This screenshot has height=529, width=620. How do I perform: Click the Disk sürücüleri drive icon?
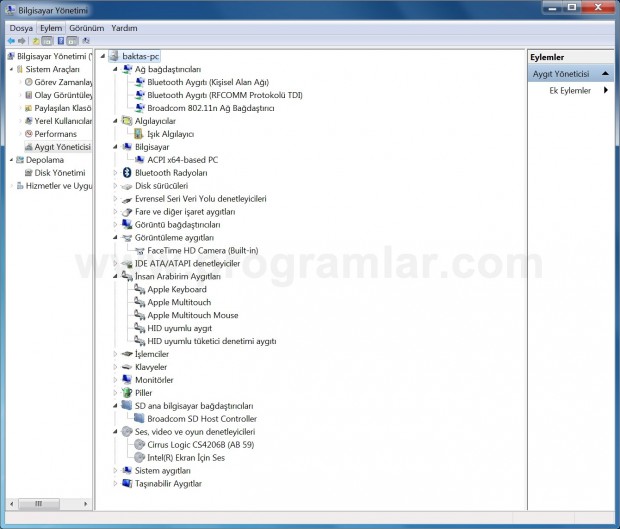[x=127, y=186]
